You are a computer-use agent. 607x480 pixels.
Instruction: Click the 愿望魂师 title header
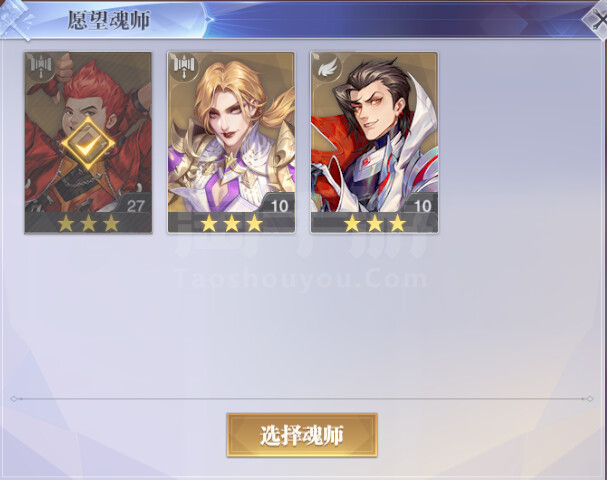[109, 20]
